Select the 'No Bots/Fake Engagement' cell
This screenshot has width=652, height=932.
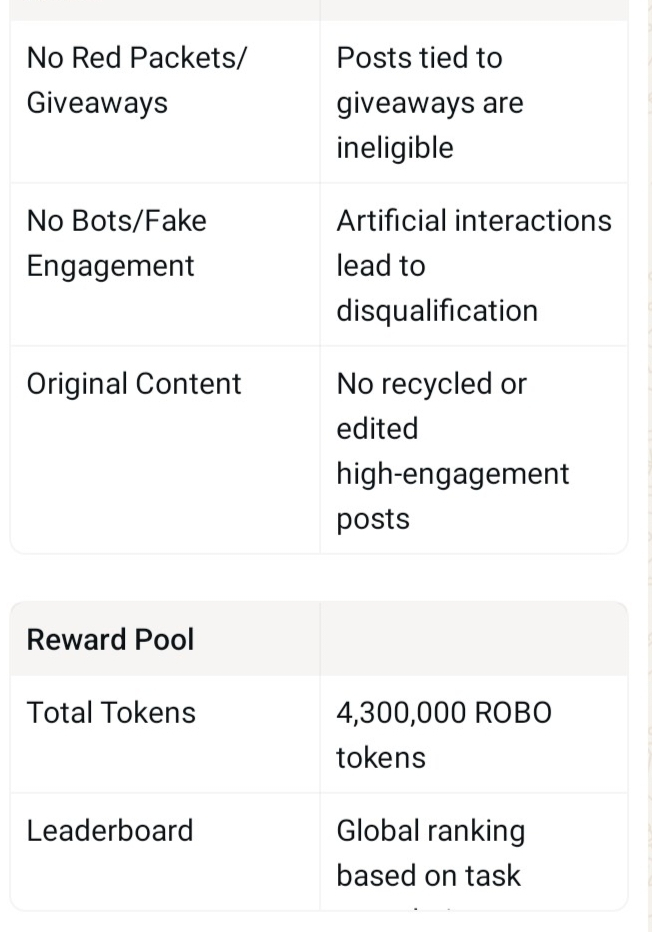pyautogui.click(x=116, y=243)
